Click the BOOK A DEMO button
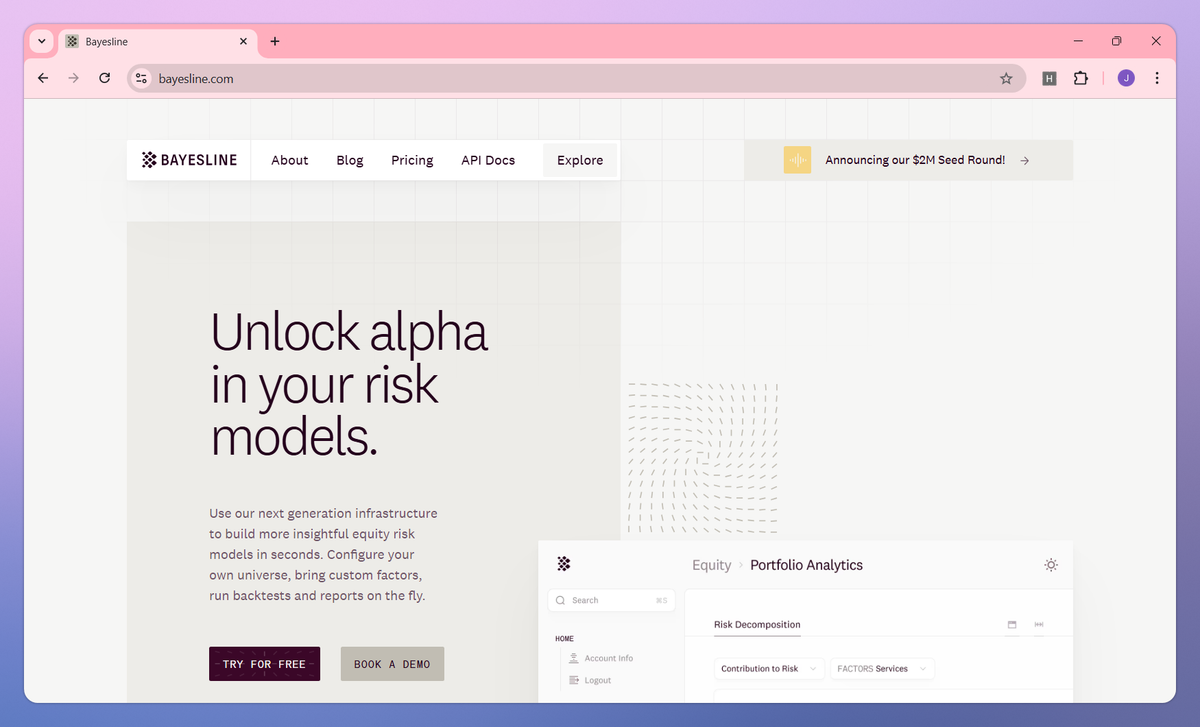Viewport: 1200px width, 727px height. [392, 664]
